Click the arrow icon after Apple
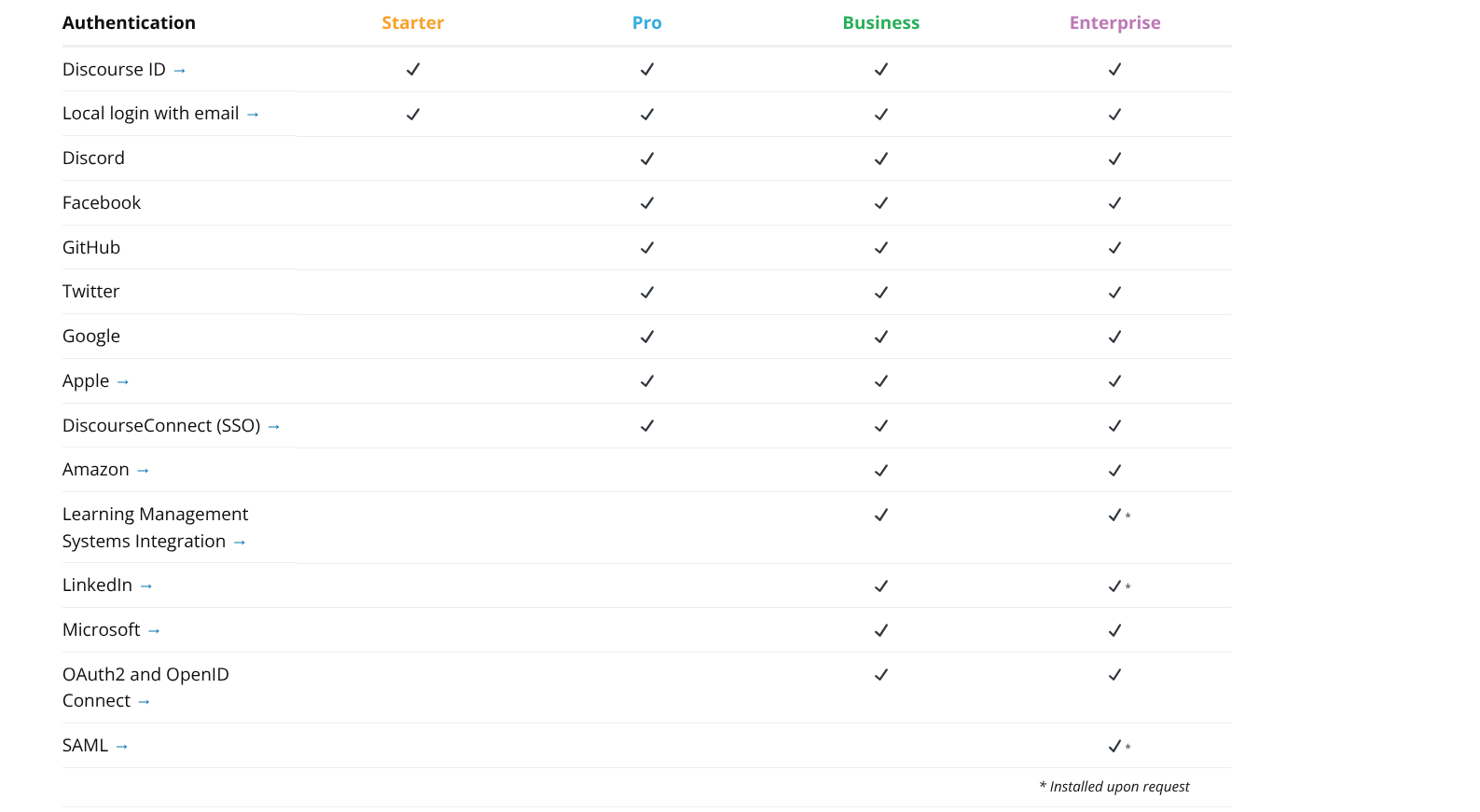Screen dimensions: 1480x812 click(x=123, y=382)
